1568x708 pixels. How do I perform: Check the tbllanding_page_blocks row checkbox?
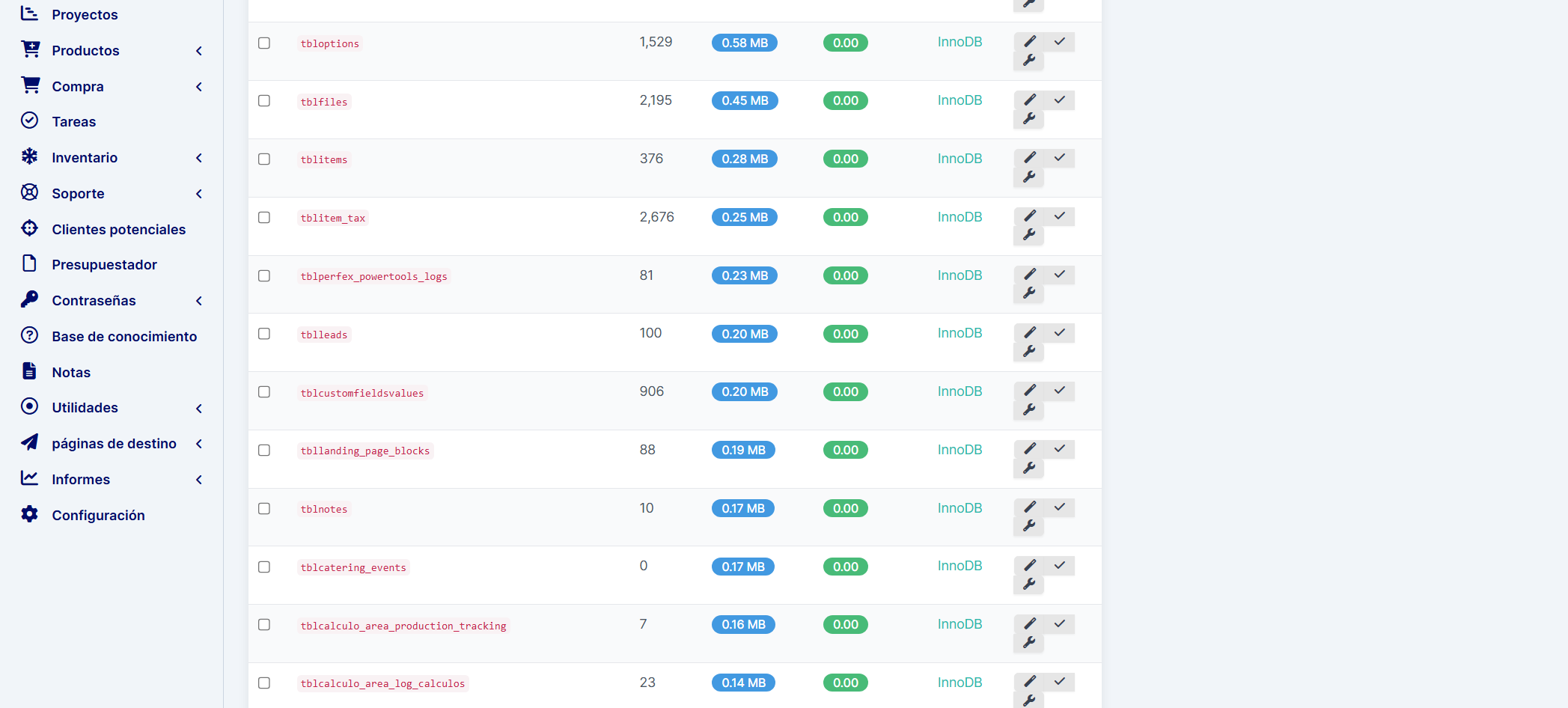(264, 451)
